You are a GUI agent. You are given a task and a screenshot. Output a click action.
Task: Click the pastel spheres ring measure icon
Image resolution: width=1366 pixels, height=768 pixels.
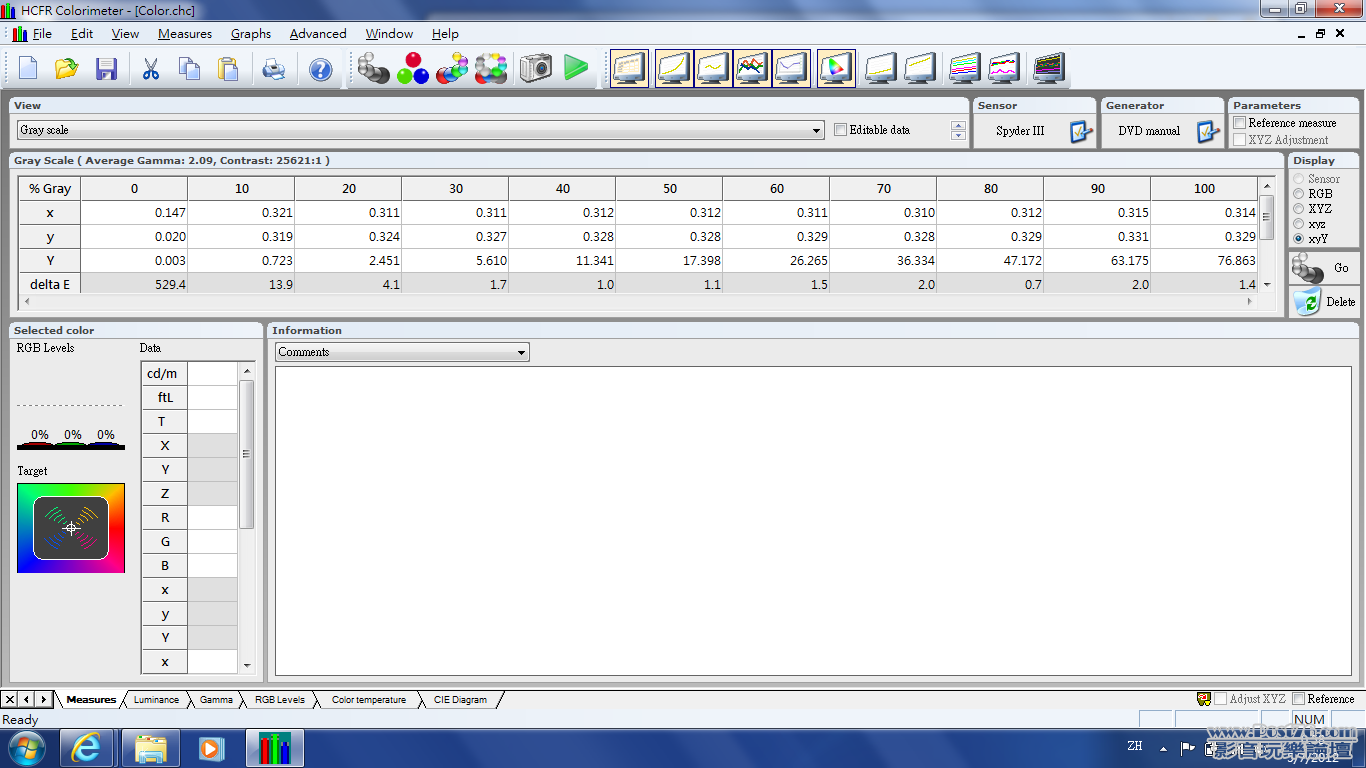click(x=491, y=69)
